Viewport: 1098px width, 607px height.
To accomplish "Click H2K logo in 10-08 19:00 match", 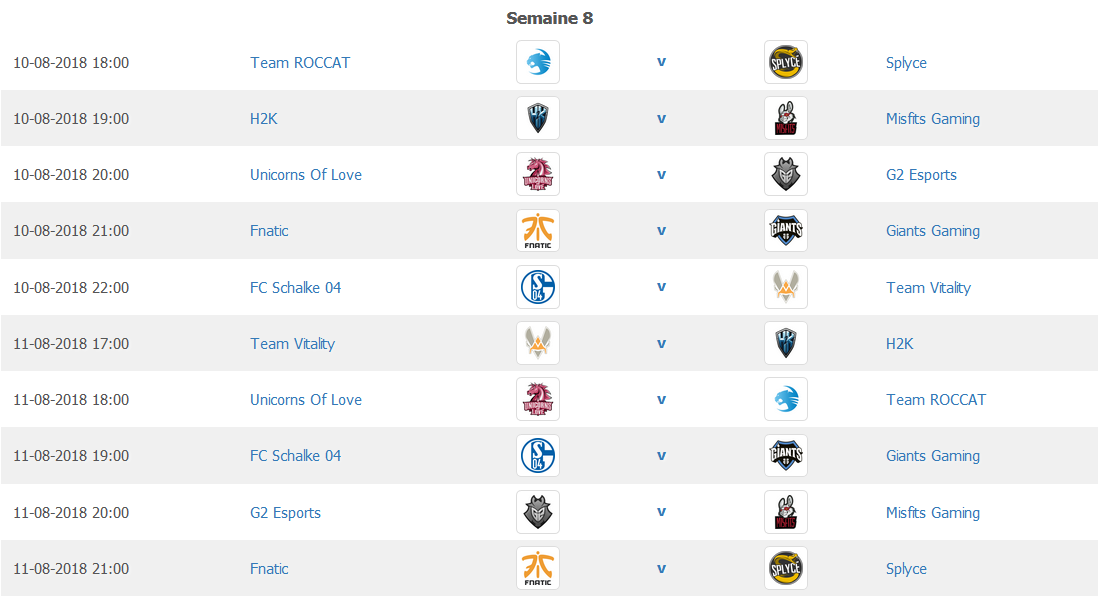I will (x=538, y=118).
